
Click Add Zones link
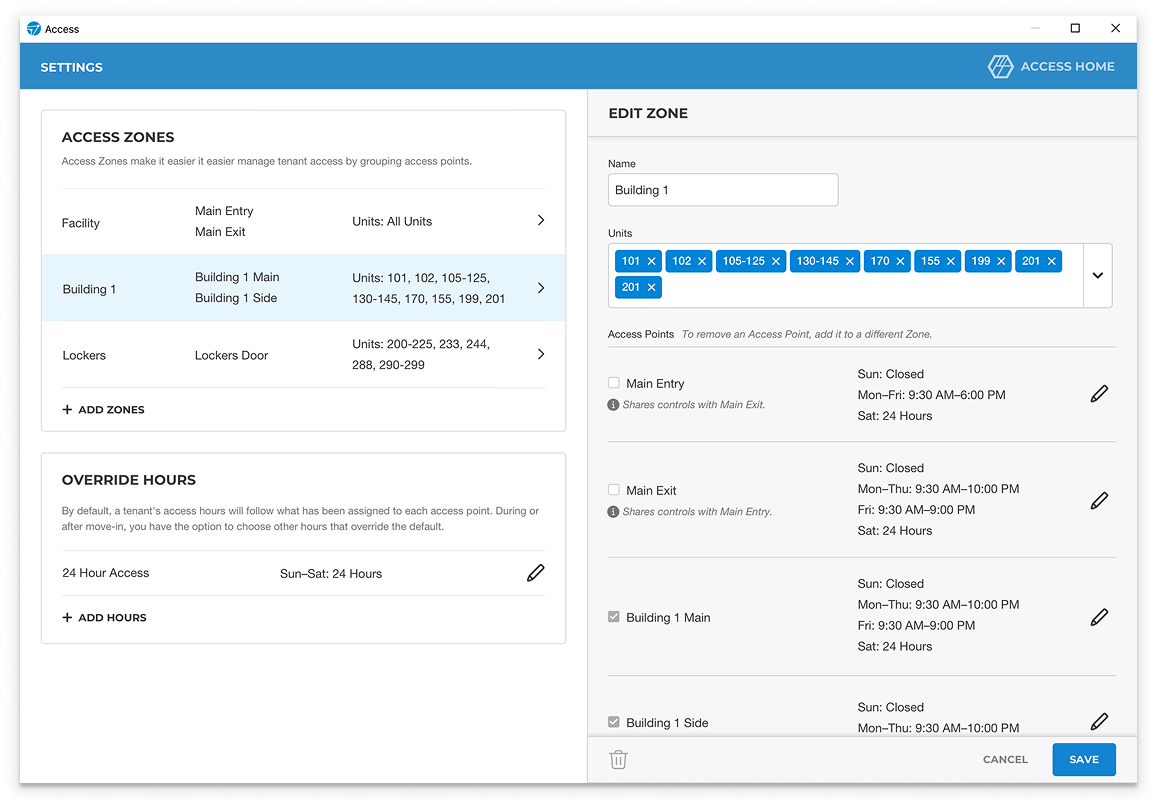click(104, 409)
